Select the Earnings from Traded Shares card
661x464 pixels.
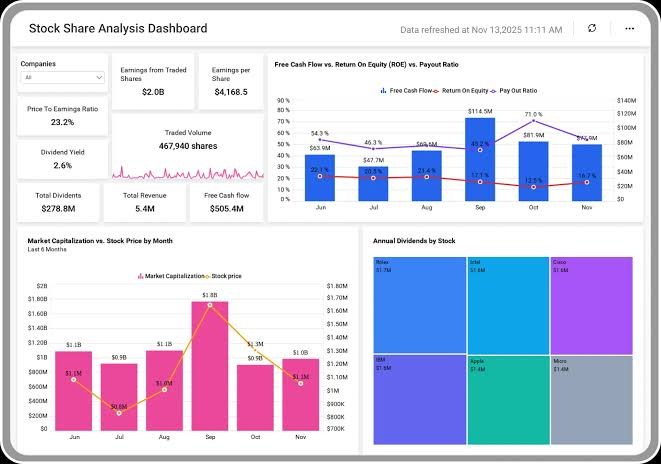(x=153, y=81)
